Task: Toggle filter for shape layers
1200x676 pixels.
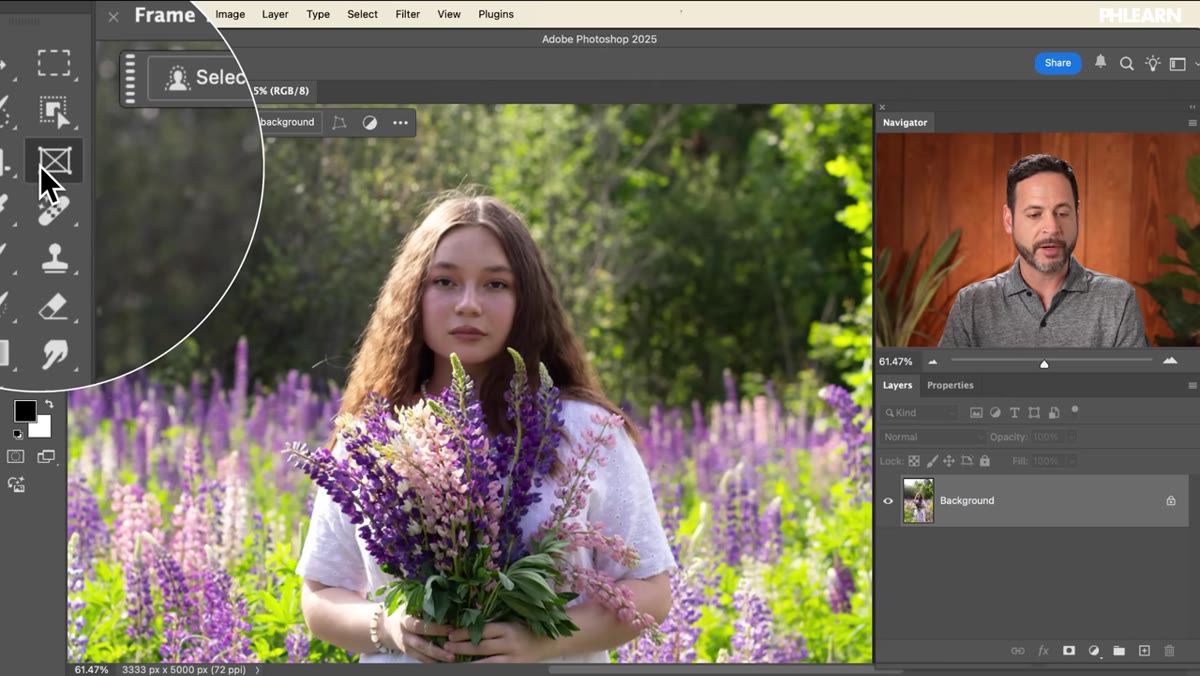Action: click(1034, 412)
